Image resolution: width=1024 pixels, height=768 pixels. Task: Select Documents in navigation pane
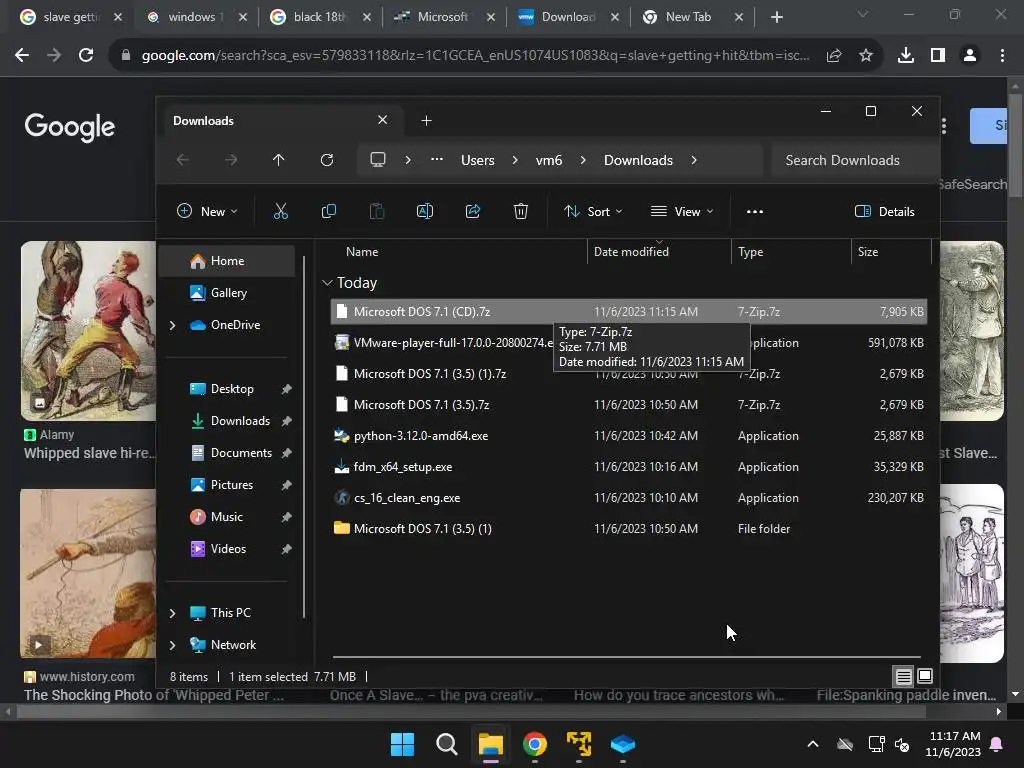pyautogui.click(x=240, y=453)
